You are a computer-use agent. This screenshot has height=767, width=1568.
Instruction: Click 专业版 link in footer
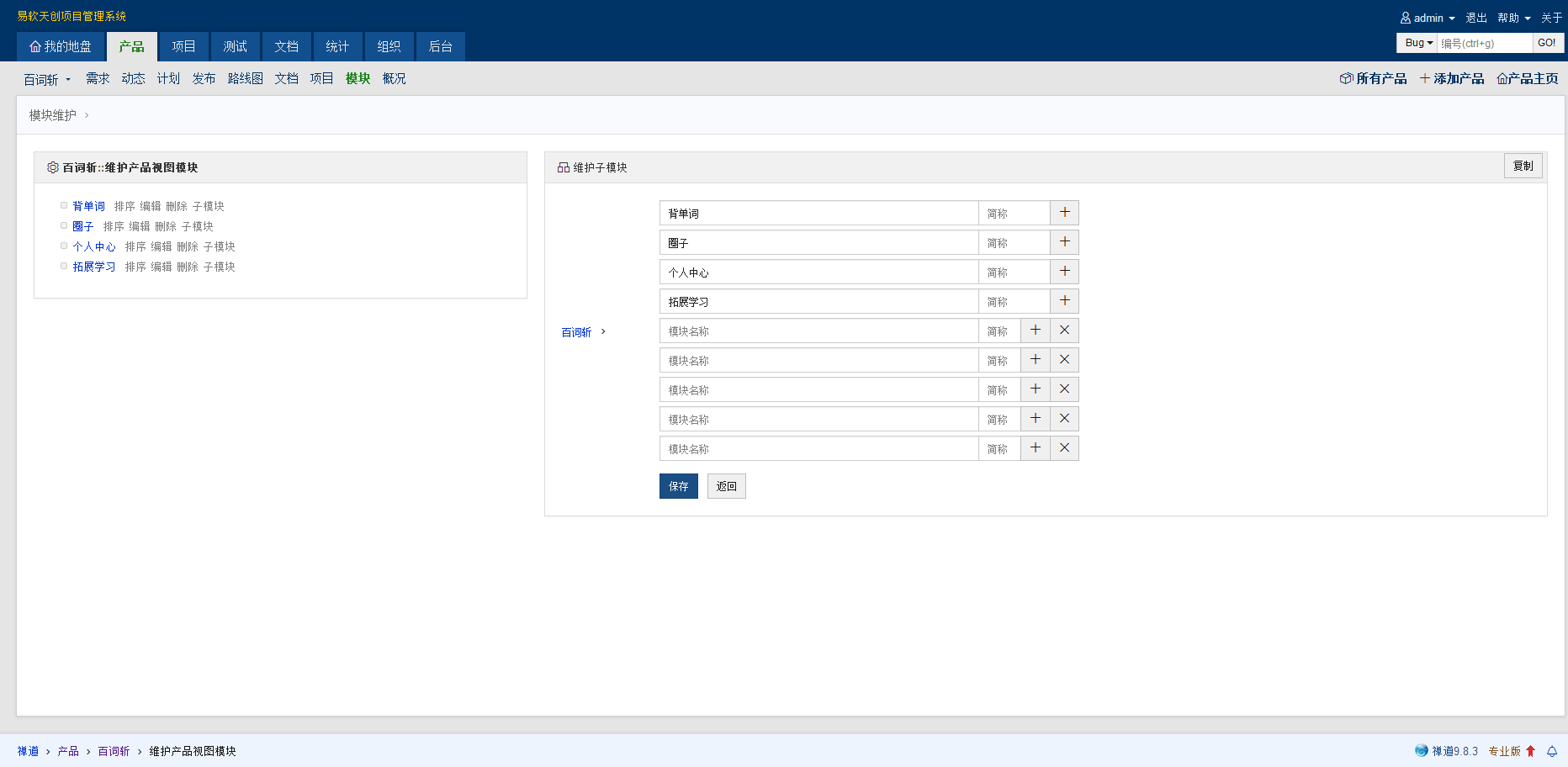(1505, 751)
